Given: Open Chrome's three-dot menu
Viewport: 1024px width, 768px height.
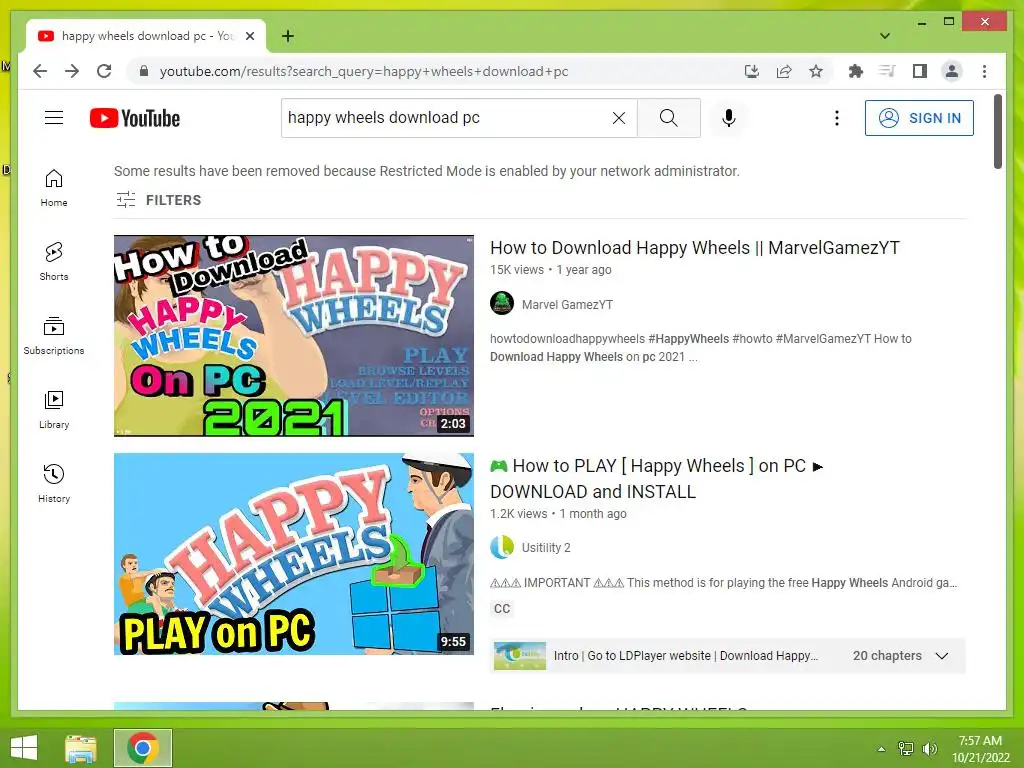Looking at the screenshot, I should [984, 71].
